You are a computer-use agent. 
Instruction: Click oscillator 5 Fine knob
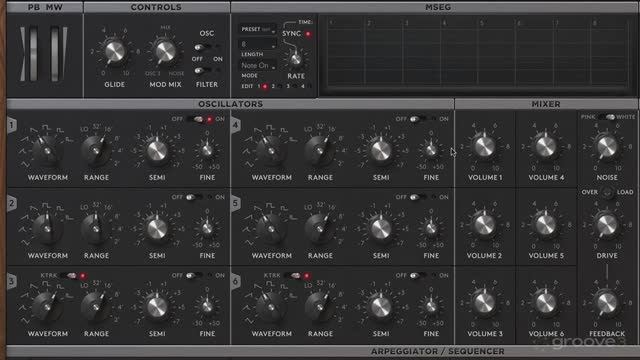(x=431, y=229)
